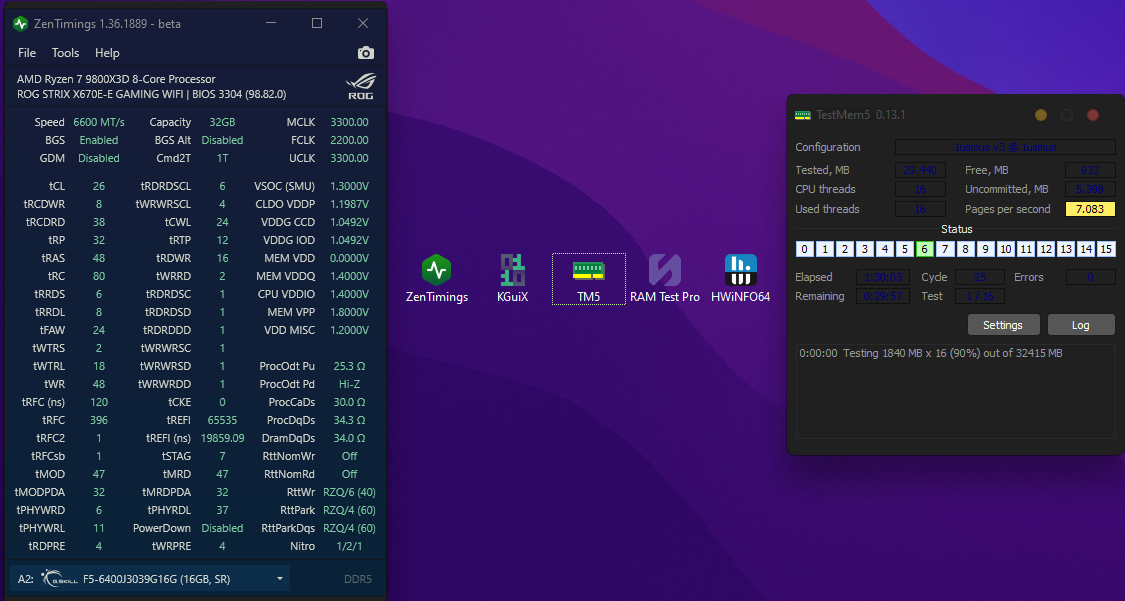Click TestMem5 title bar memory icon
The width and height of the screenshot is (1125, 601).
pos(803,115)
